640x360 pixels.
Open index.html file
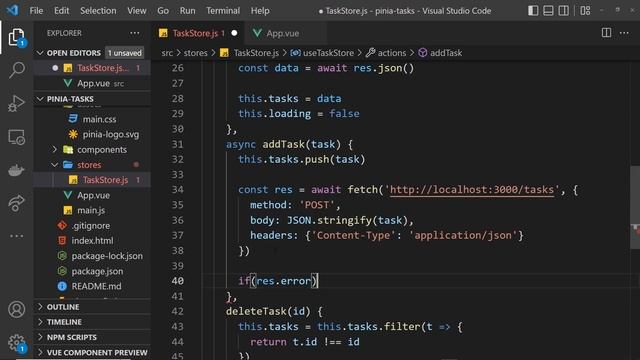pyautogui.click(x=92, y=241)
